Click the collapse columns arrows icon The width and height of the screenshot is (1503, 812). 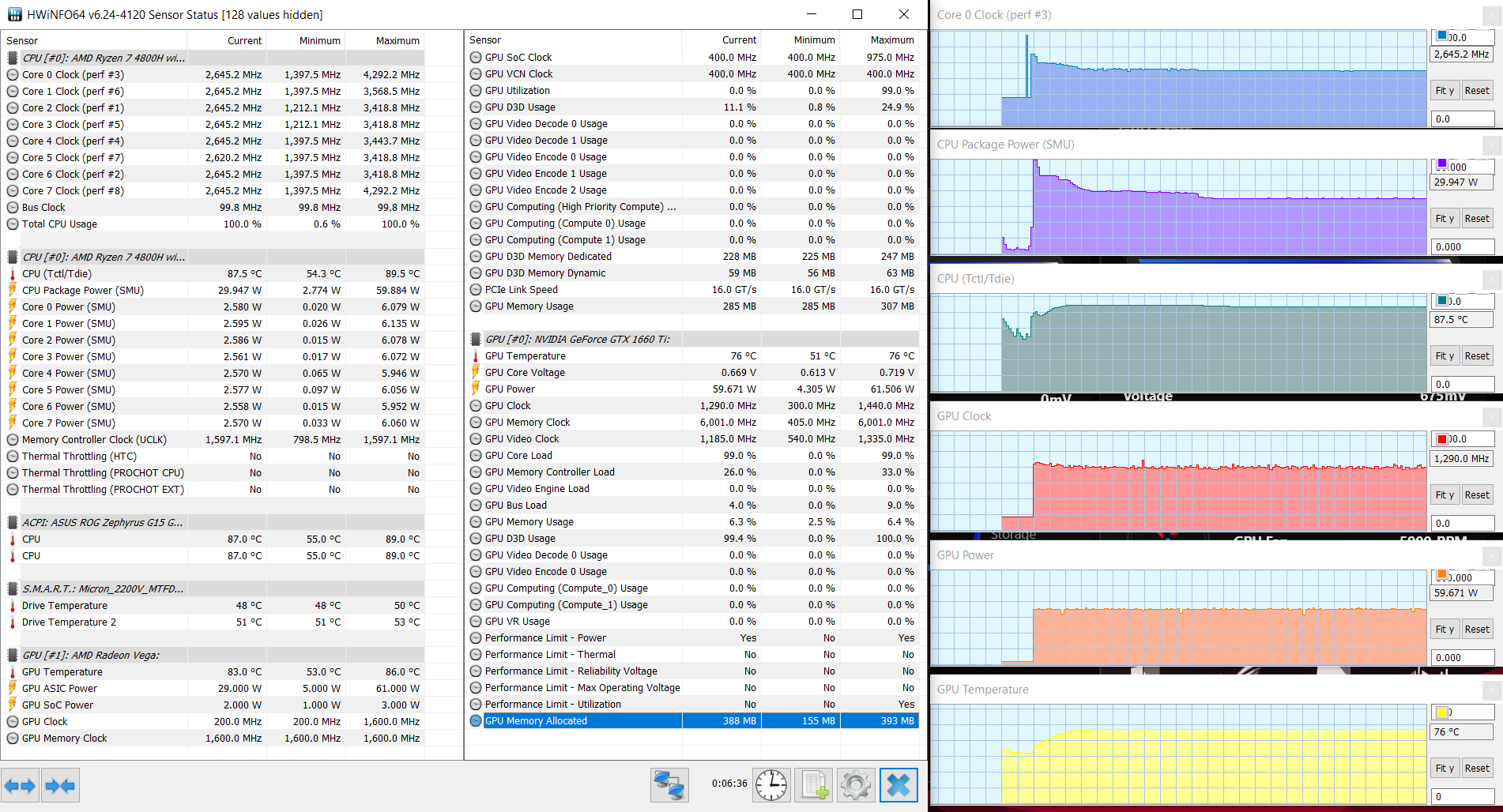61,785
